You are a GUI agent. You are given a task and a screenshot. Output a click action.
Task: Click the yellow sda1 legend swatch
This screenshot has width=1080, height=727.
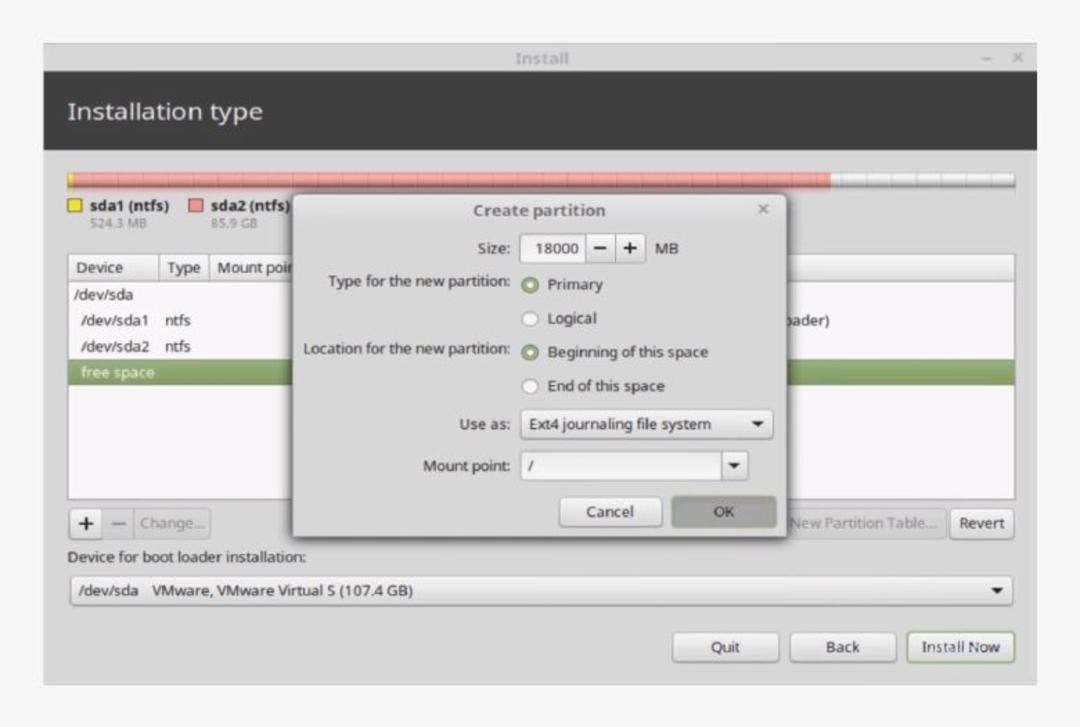[74, 205]
